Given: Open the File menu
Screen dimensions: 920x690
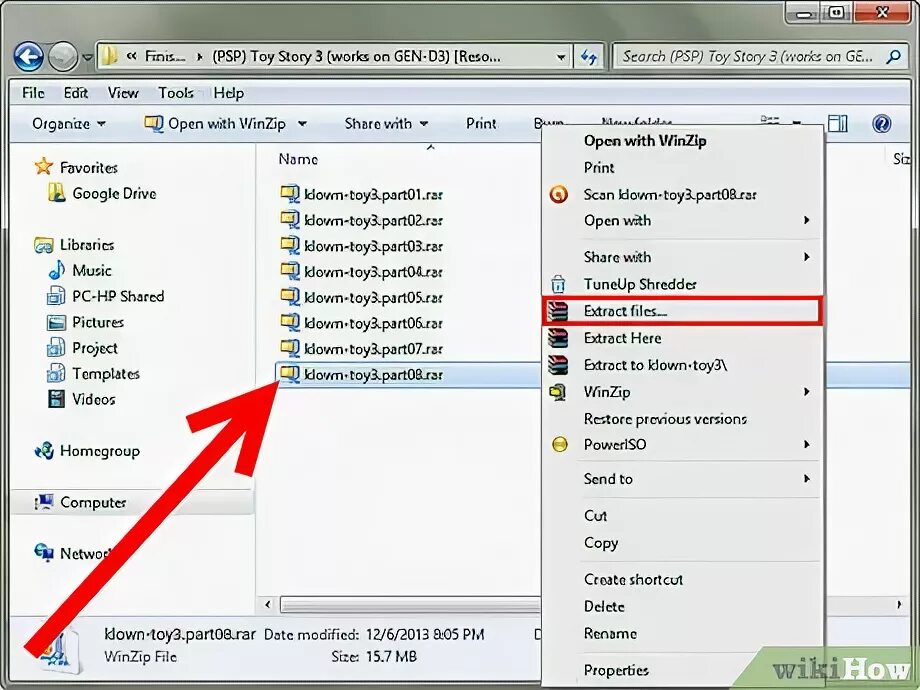Looking at the screenshot, I should coord(33,93).
